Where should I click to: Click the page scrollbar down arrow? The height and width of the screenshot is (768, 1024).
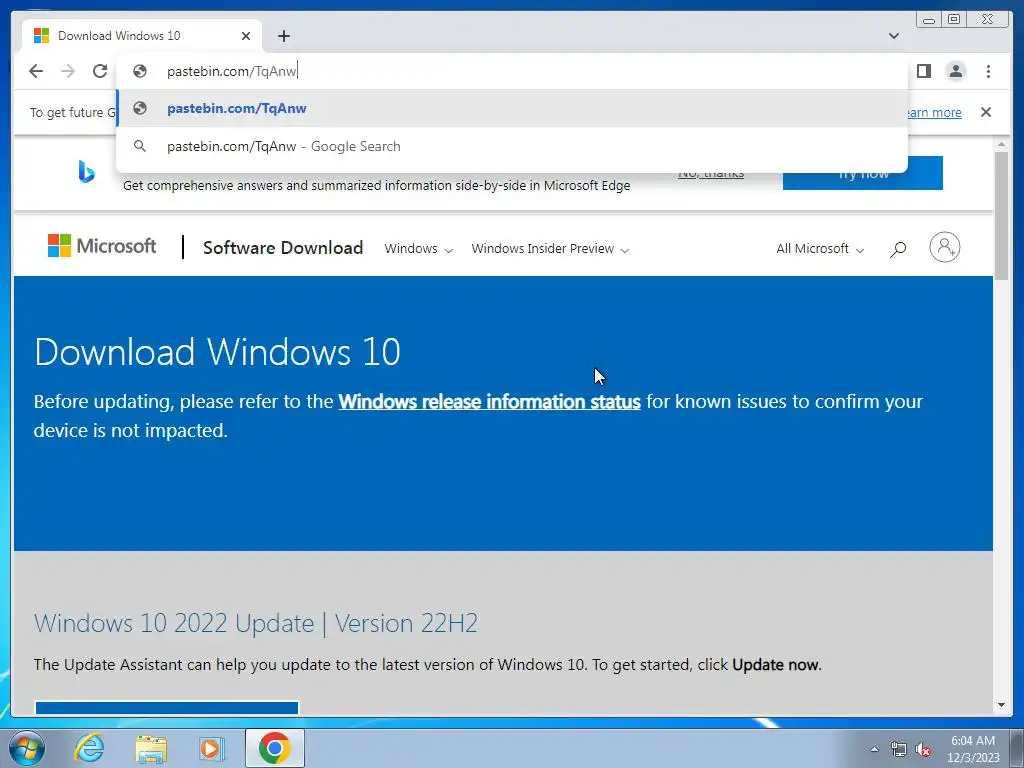[x=1001, y=705]
